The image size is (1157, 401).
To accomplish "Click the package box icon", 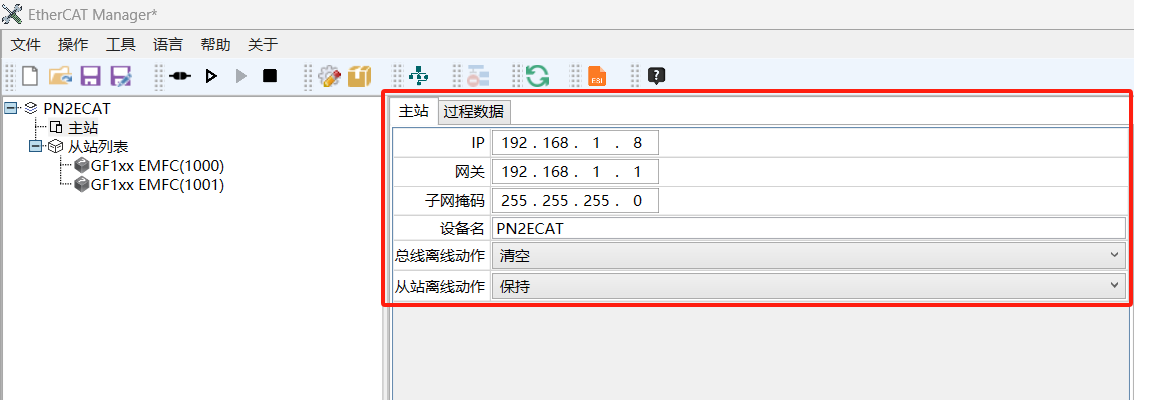I will tap(359, 75).
